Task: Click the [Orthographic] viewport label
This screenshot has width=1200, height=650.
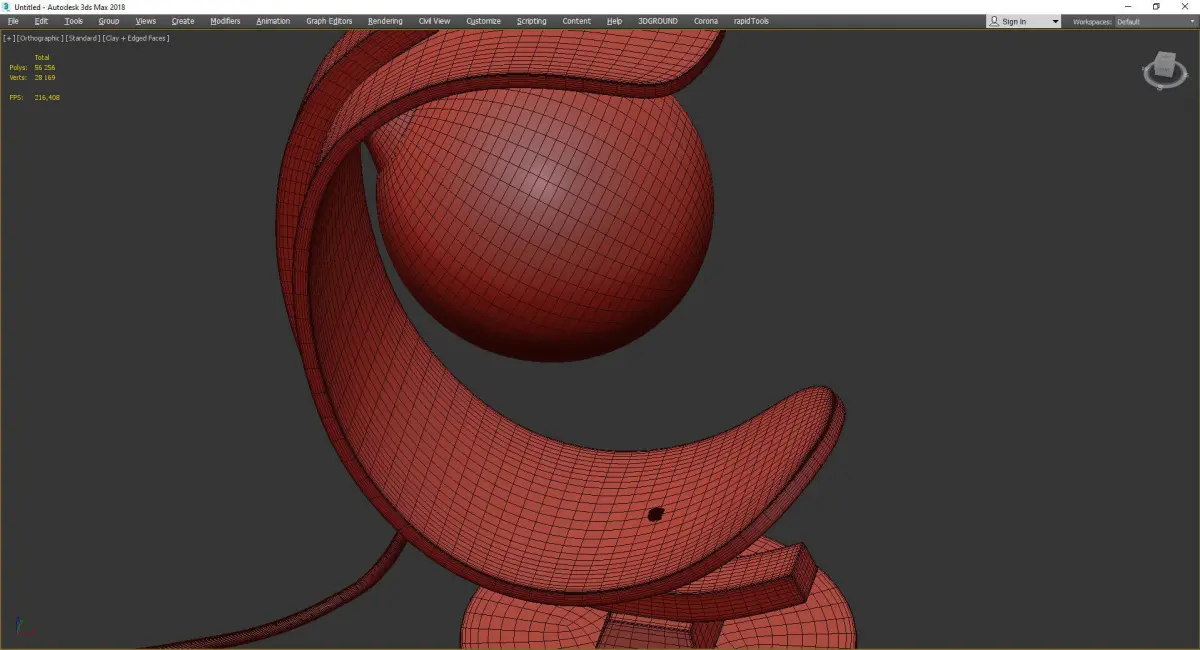Action: point(40,38)
